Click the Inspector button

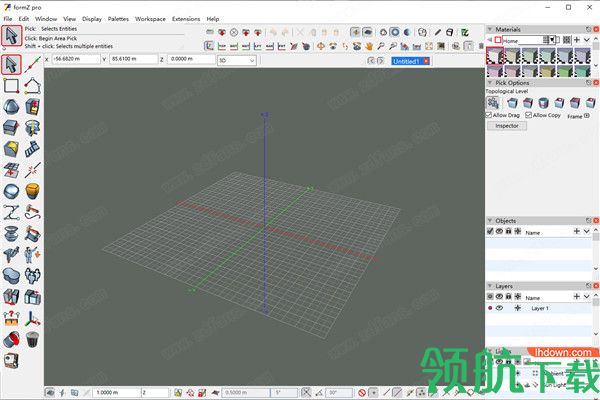pyautogui.click(x=507, y=126)
